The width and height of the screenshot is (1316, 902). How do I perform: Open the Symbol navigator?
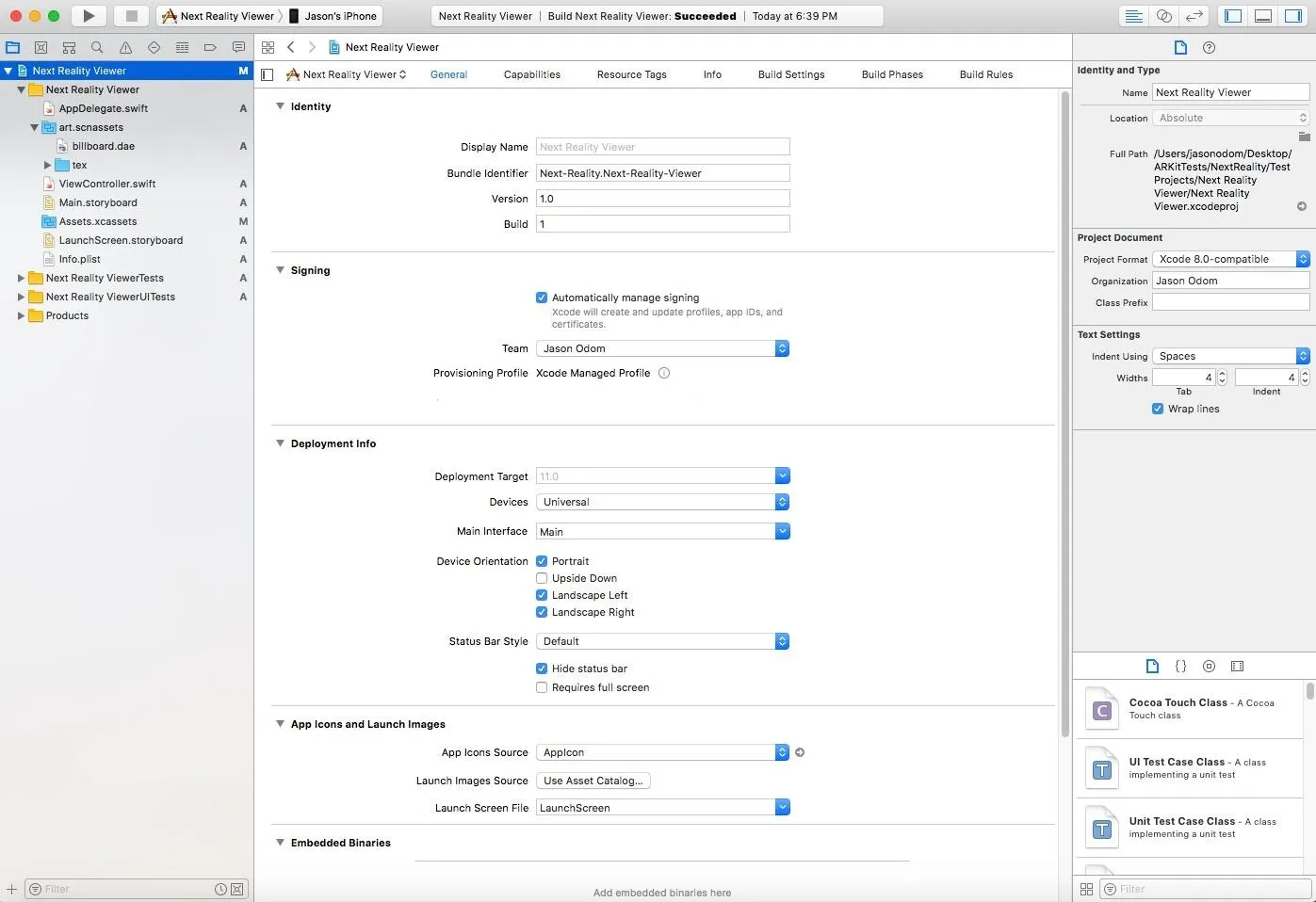pyautogui.click(x=69, y=47)
